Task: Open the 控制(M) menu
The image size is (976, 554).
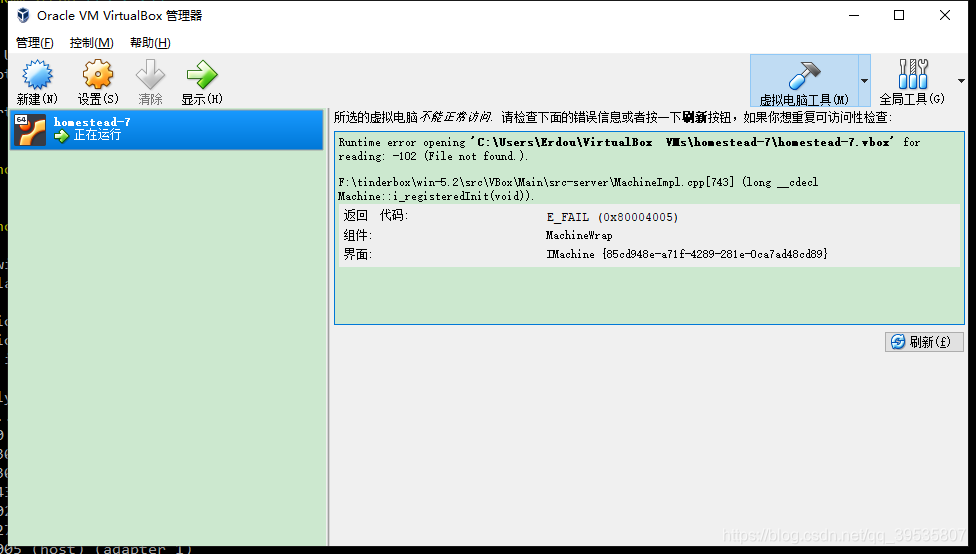Action: coord(92,42)
